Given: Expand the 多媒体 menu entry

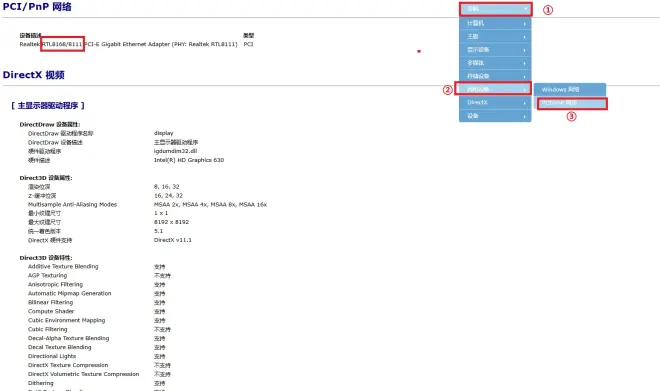Looking at the screenshot, I should tap(495, 63).
